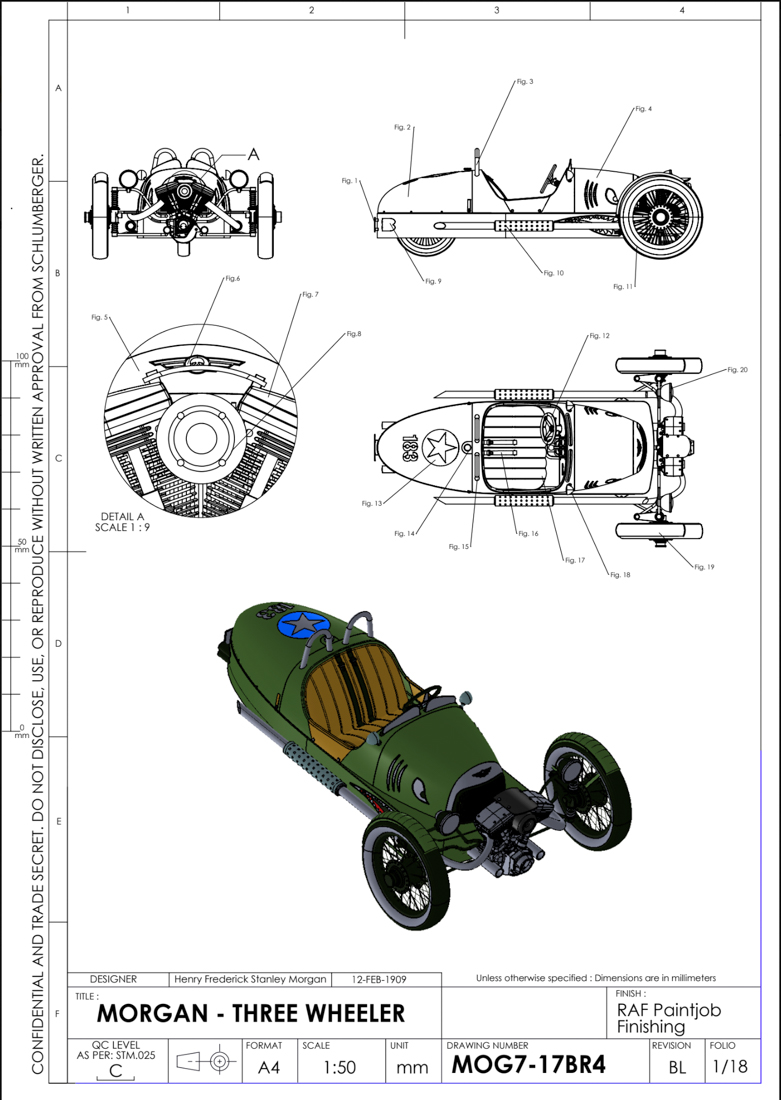The image size is (781, 1100).
Task: Click the DRAWING NUMBER header label
Action: (x=488, y=1045)
